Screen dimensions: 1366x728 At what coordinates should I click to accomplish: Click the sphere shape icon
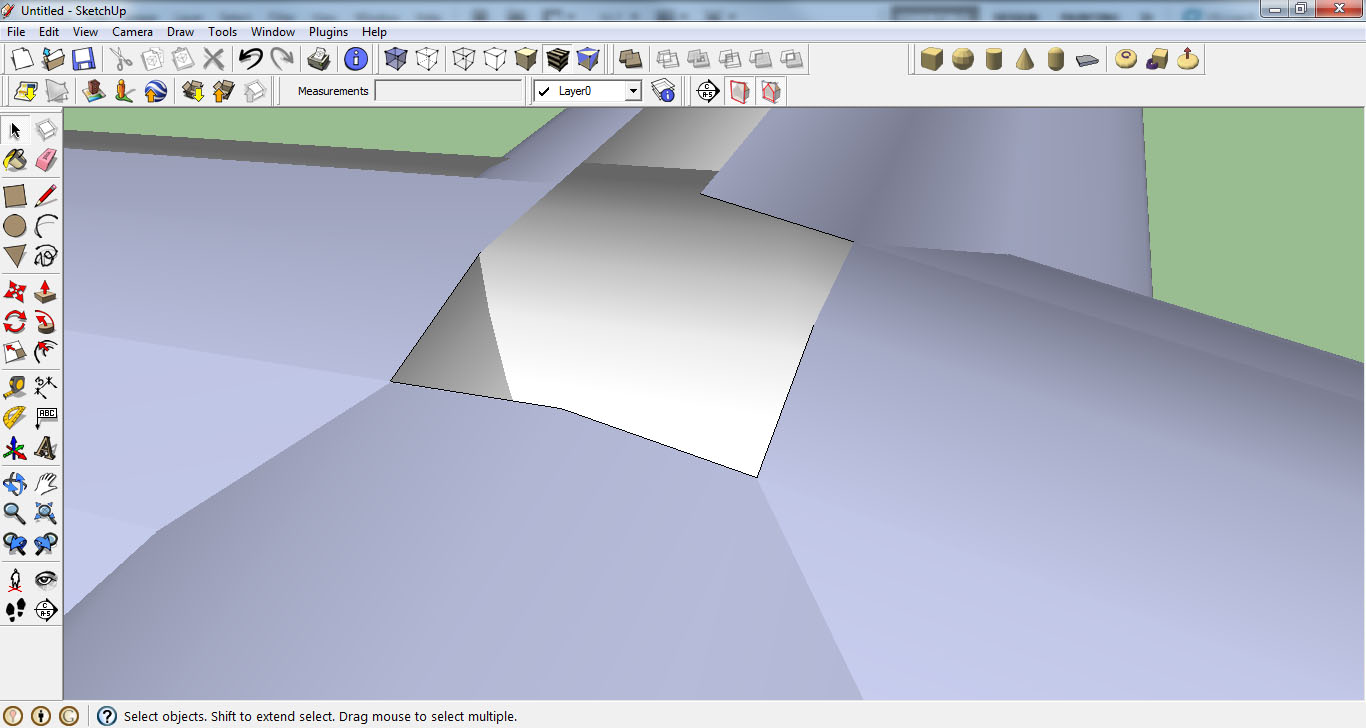(x=963, y=59)
